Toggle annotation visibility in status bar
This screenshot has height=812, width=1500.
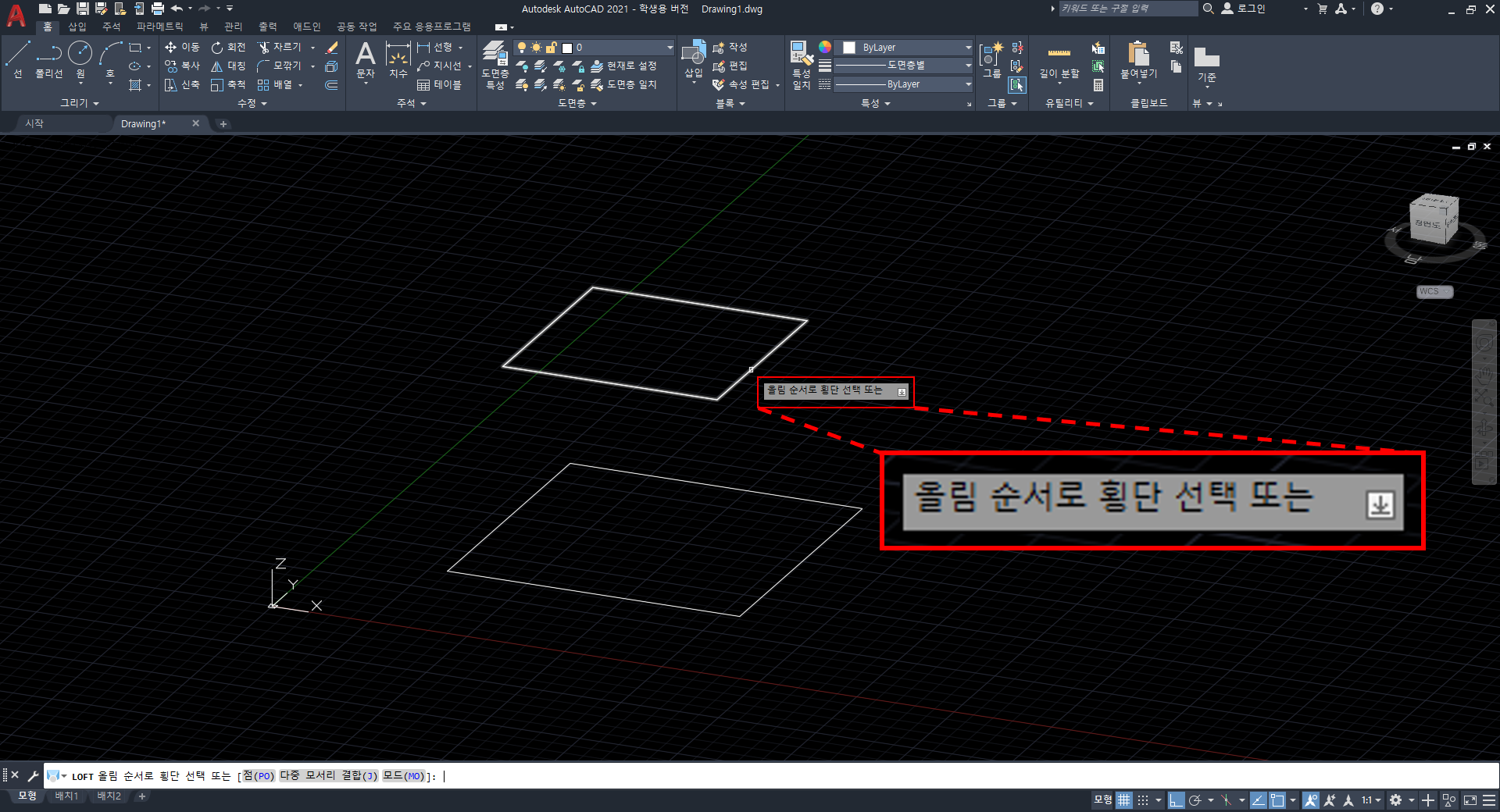pyautogui.click(x=1311, y=800)
